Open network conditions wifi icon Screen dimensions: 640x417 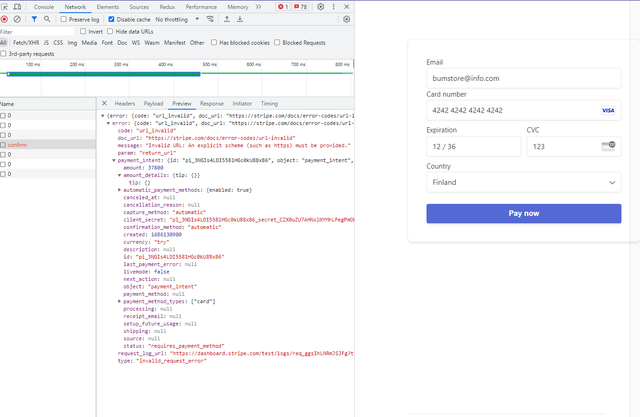210,19
